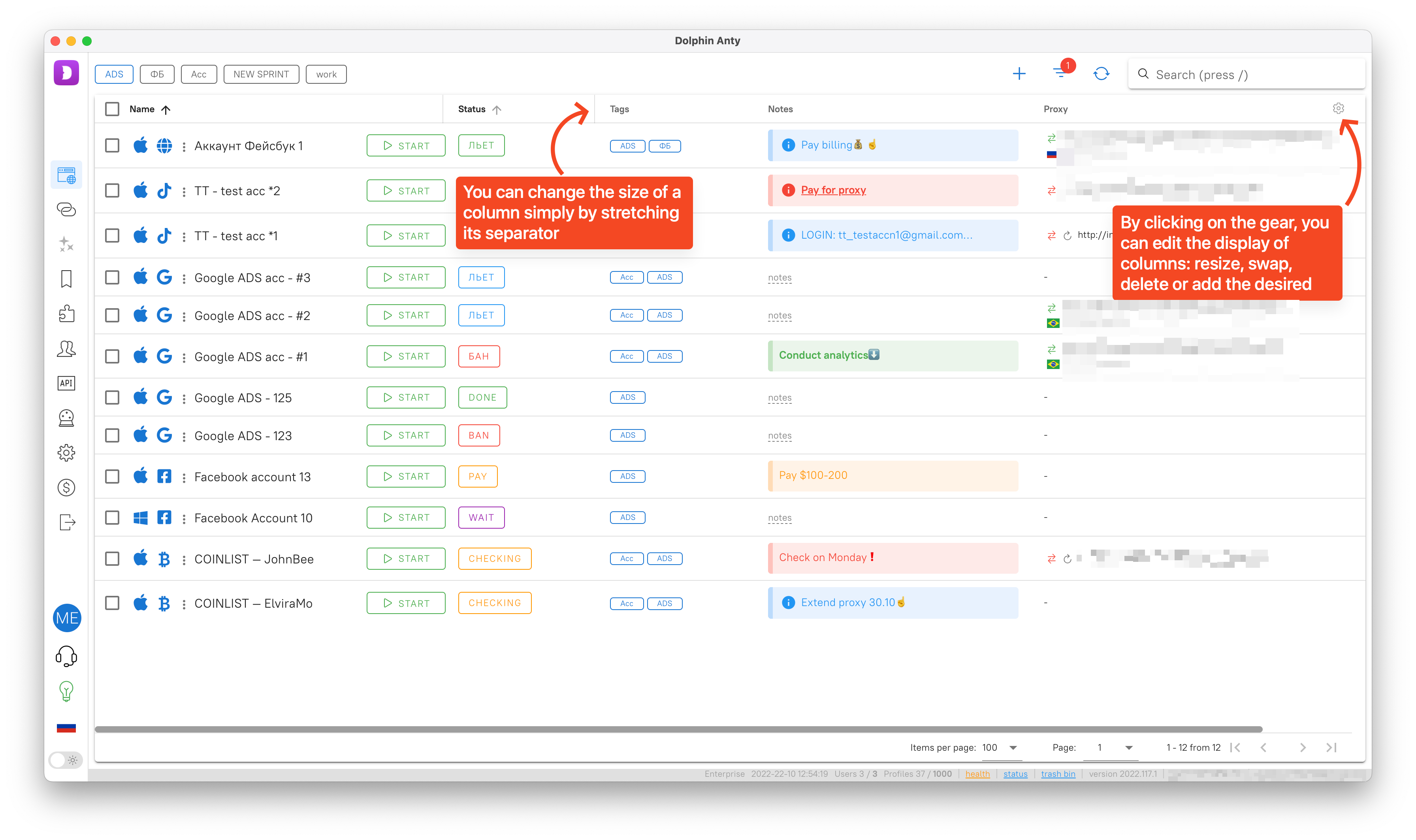Screen dimensions: 1416x840
Task: Refresh the profiles list
Action: pyautogui.click(x=1102, y=73)
